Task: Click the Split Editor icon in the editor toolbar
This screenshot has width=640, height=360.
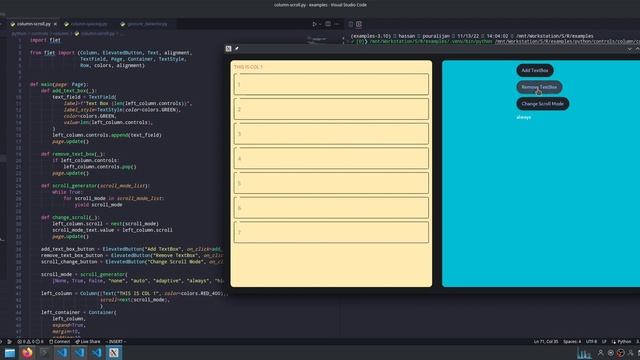Action: pos(328,24)
